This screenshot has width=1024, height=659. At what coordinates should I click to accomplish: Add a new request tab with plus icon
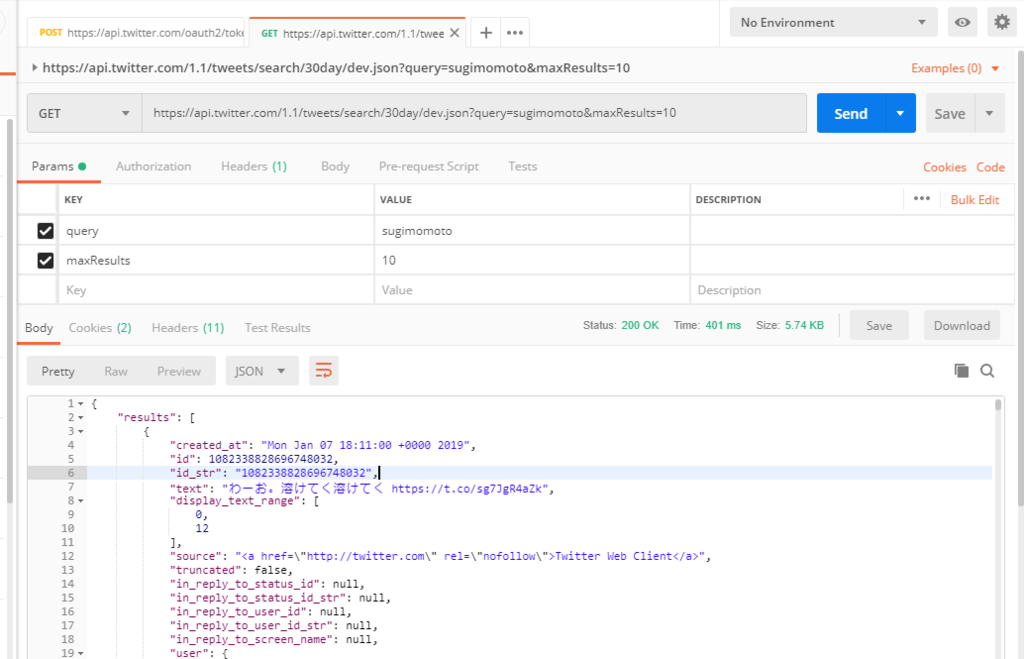(x=486, y=33)
